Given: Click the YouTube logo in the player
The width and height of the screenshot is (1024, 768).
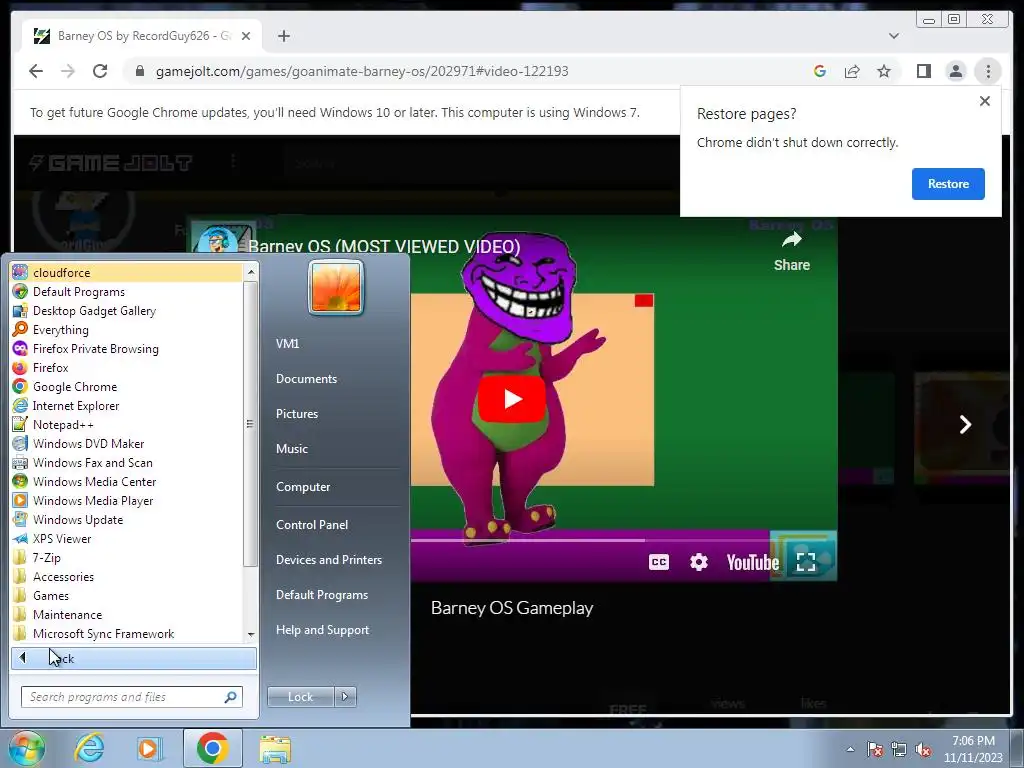Looking at the screenshot, I should coord(752,562).
